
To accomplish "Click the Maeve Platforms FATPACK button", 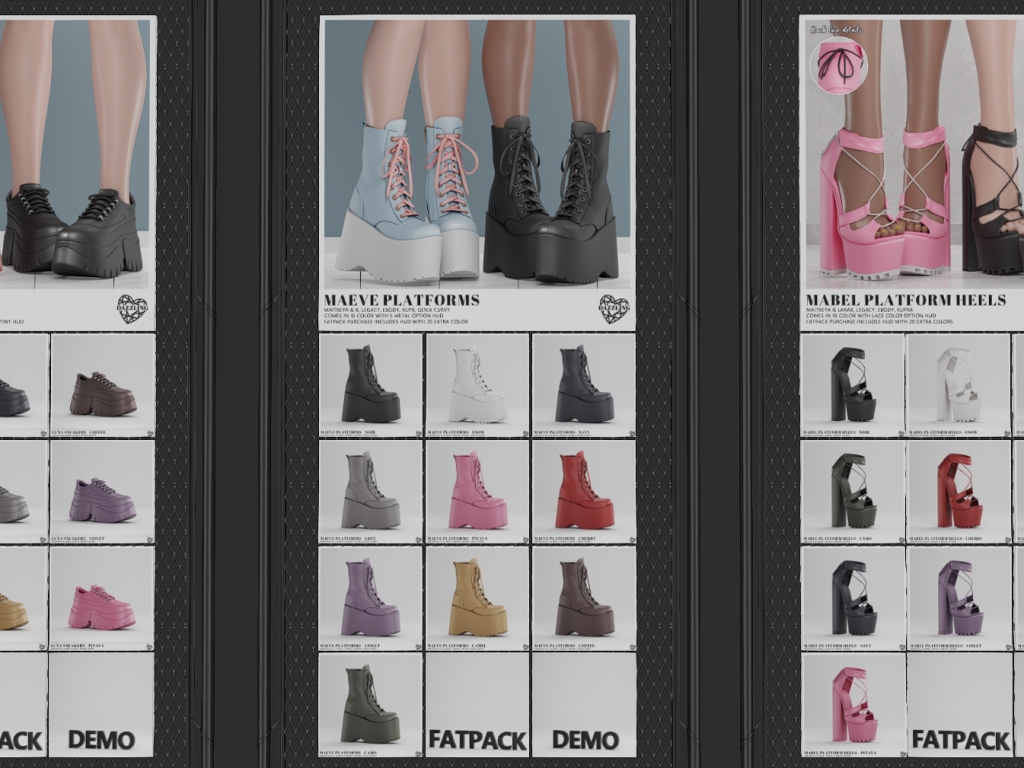I will tap(477, 740).
